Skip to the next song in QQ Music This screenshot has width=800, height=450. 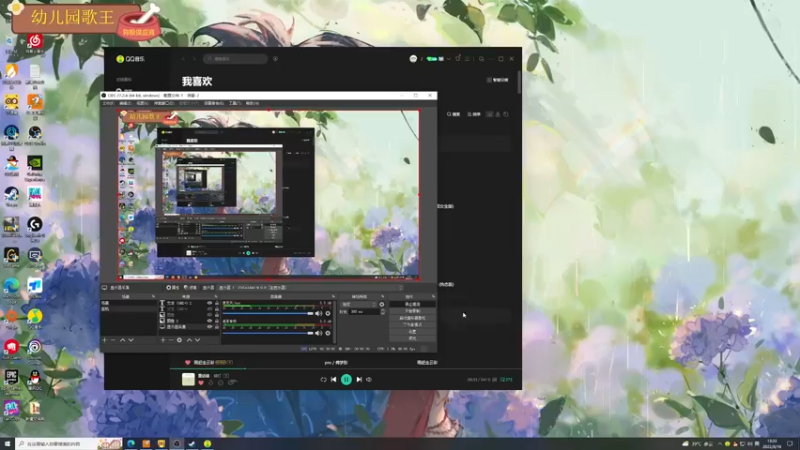coord(359,380)
